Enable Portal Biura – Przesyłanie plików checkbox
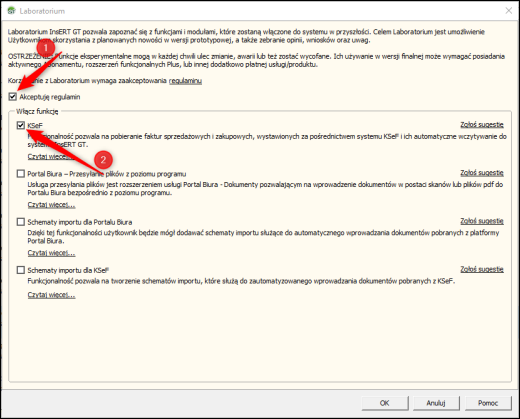The width and height of the screenshot is (520, 419). [x=21, y=174]
